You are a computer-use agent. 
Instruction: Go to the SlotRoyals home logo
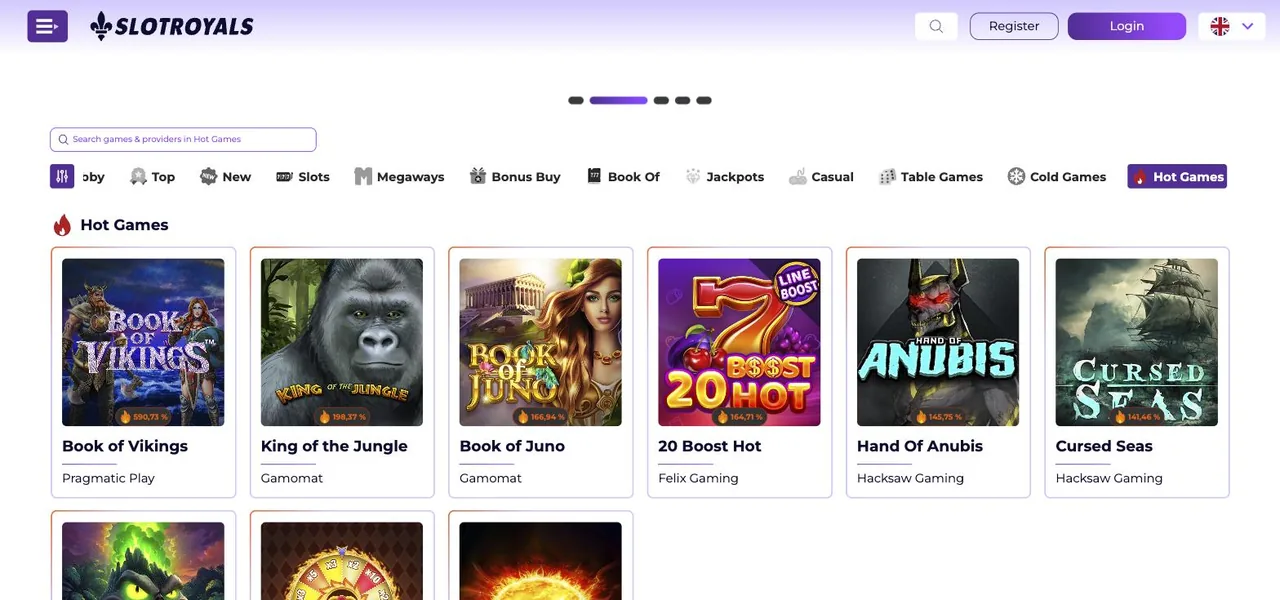[172, 26]
